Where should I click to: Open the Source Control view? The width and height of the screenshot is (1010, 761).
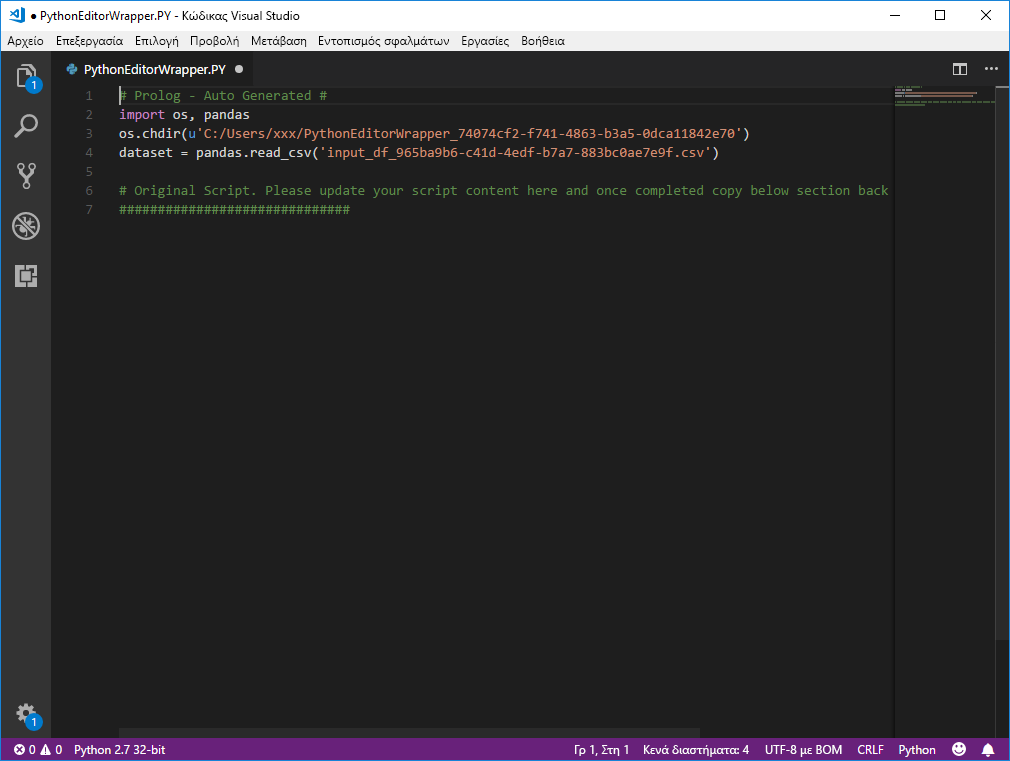(x=26, y=175)
